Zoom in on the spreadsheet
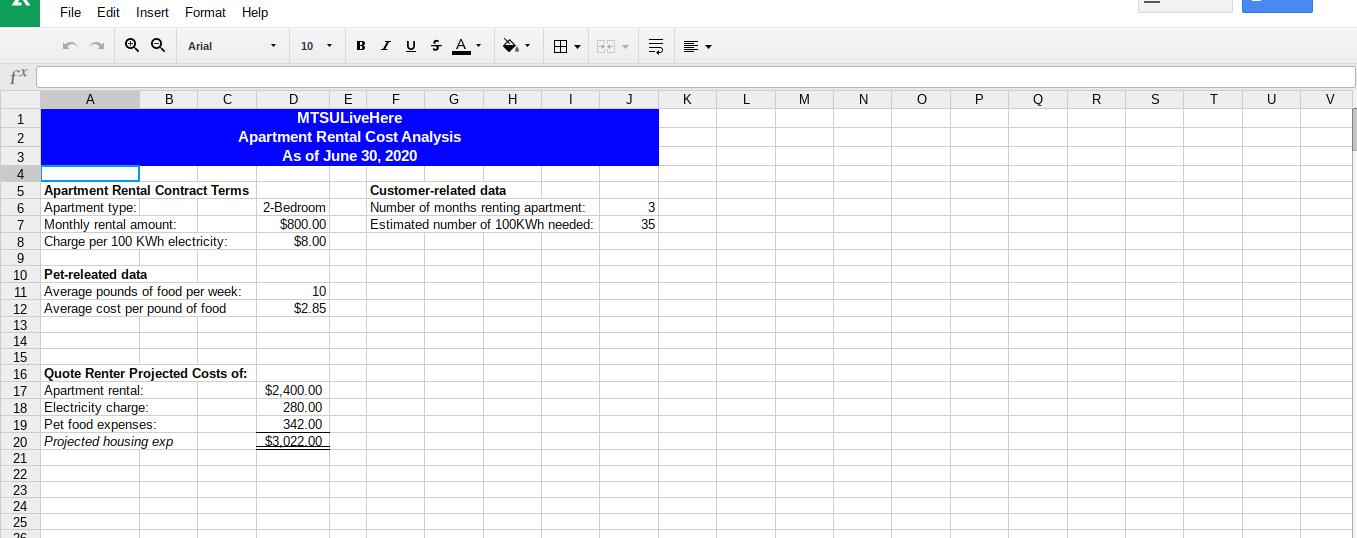 click(x=133, y=46)
